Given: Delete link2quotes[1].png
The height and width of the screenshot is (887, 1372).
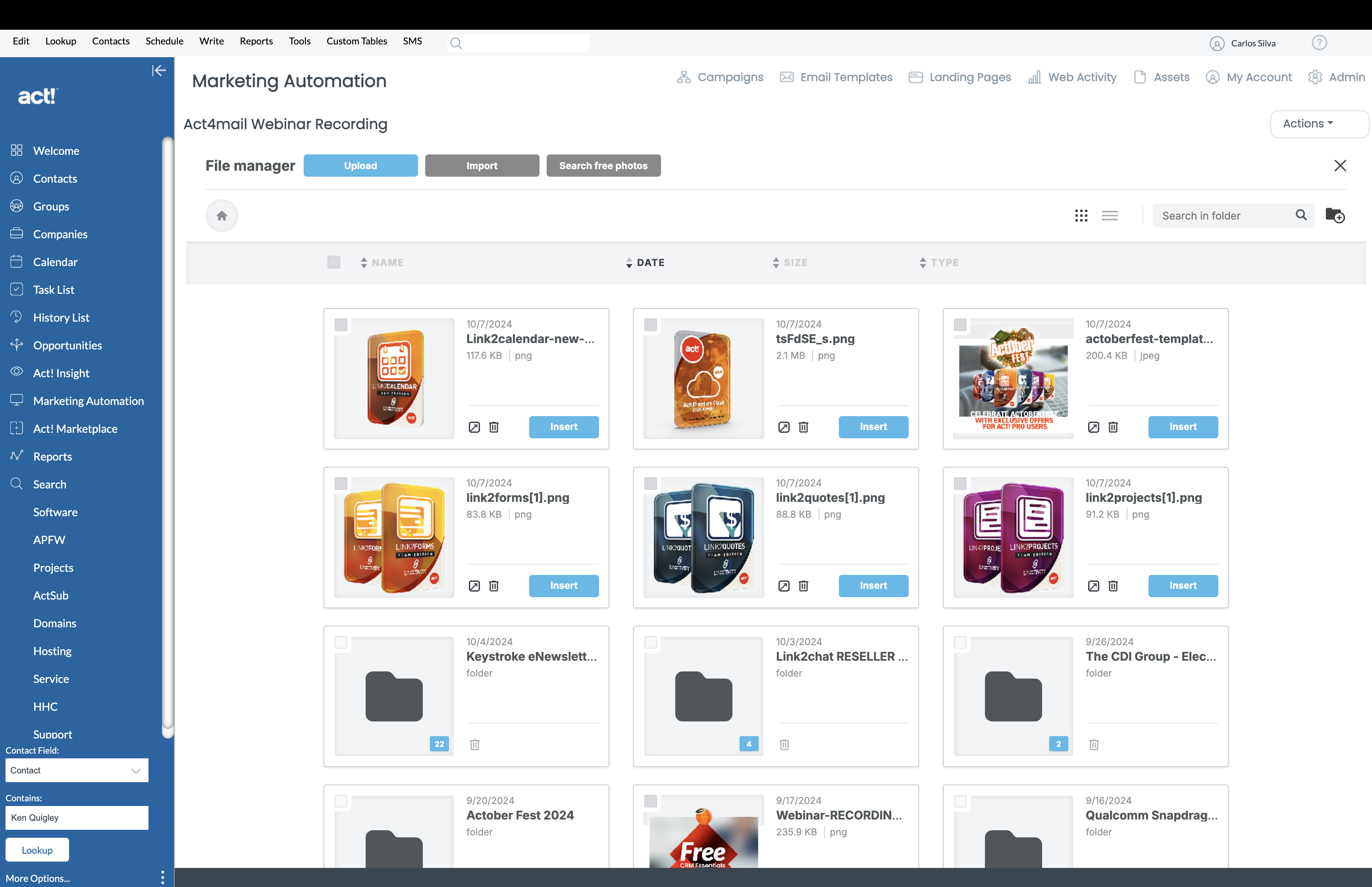Looking at the screenshot, I should (803, 586).
